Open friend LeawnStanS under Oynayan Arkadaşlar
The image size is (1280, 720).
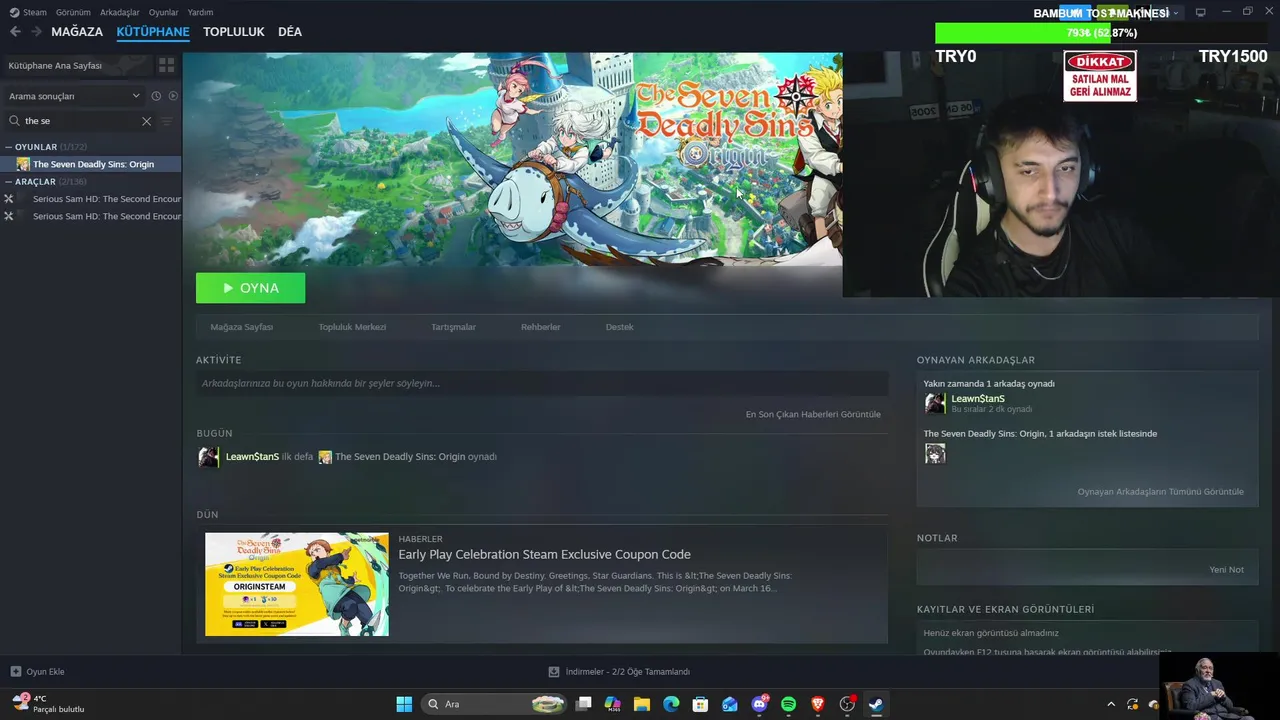(977, 399)
